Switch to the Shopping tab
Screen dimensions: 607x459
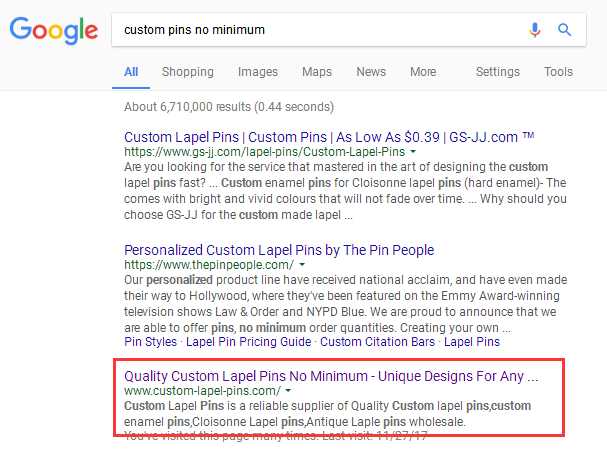click(x=188, y=72)
